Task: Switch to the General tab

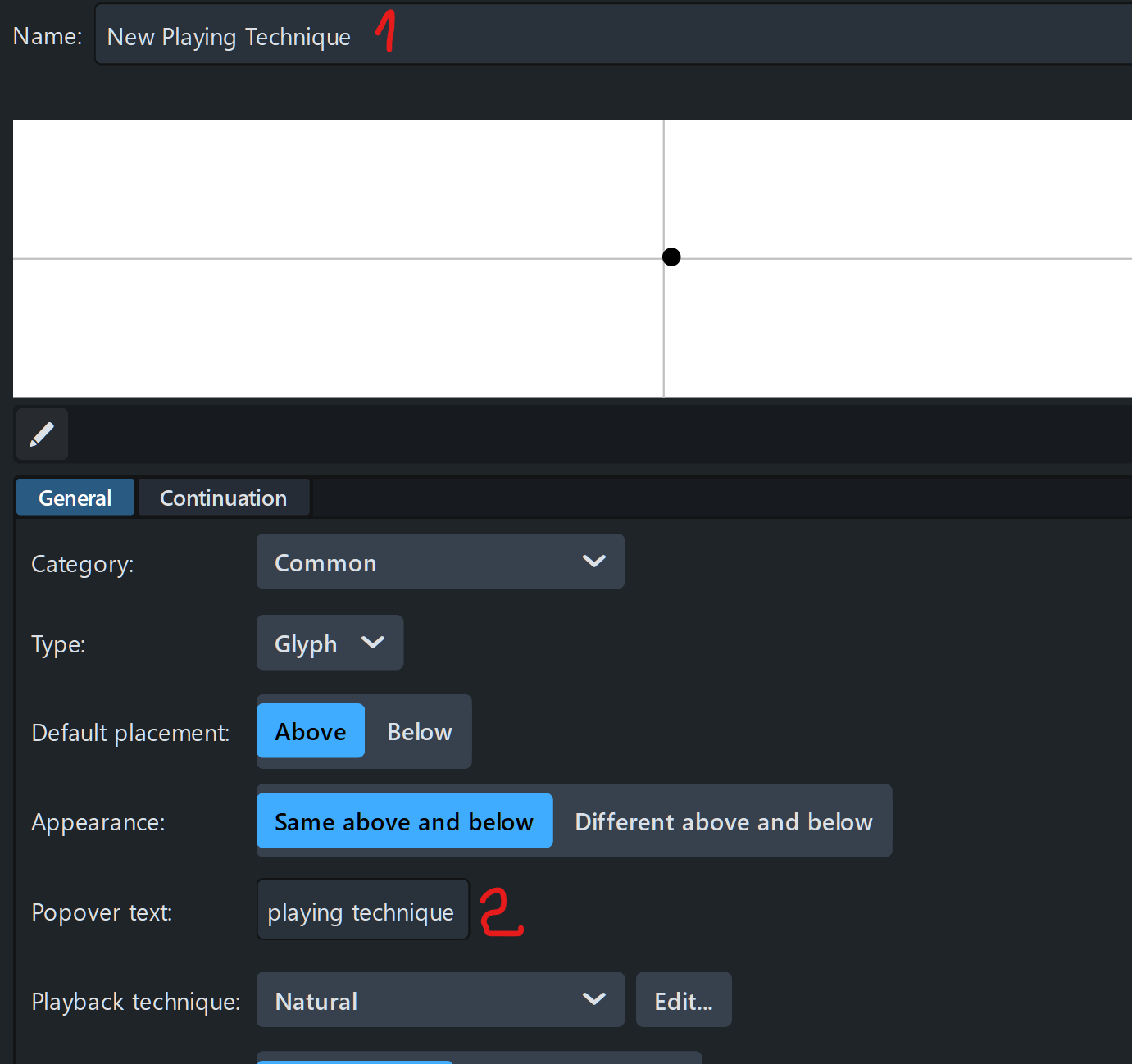Action: pos(75,498)
